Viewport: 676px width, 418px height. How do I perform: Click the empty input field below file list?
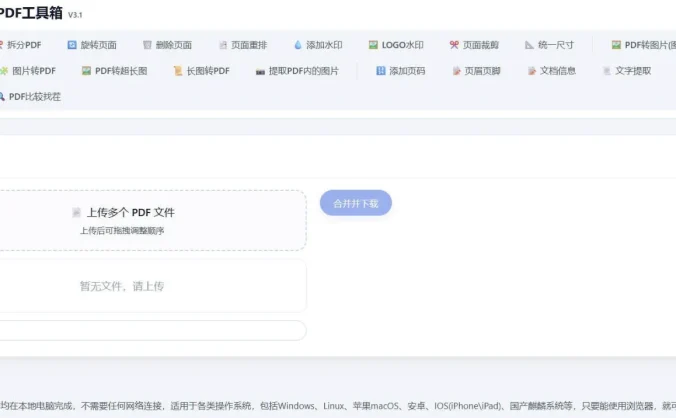coord(151,331)
